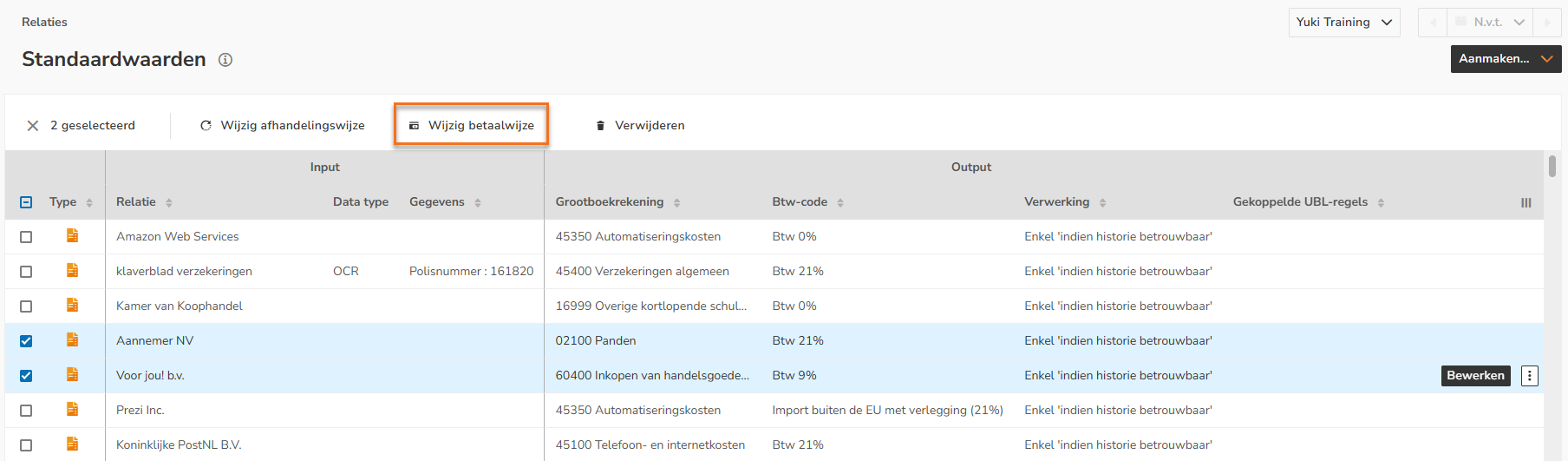
Task: Click the three-dot menu on Voor jou! row
Action: click(1529, 376)
